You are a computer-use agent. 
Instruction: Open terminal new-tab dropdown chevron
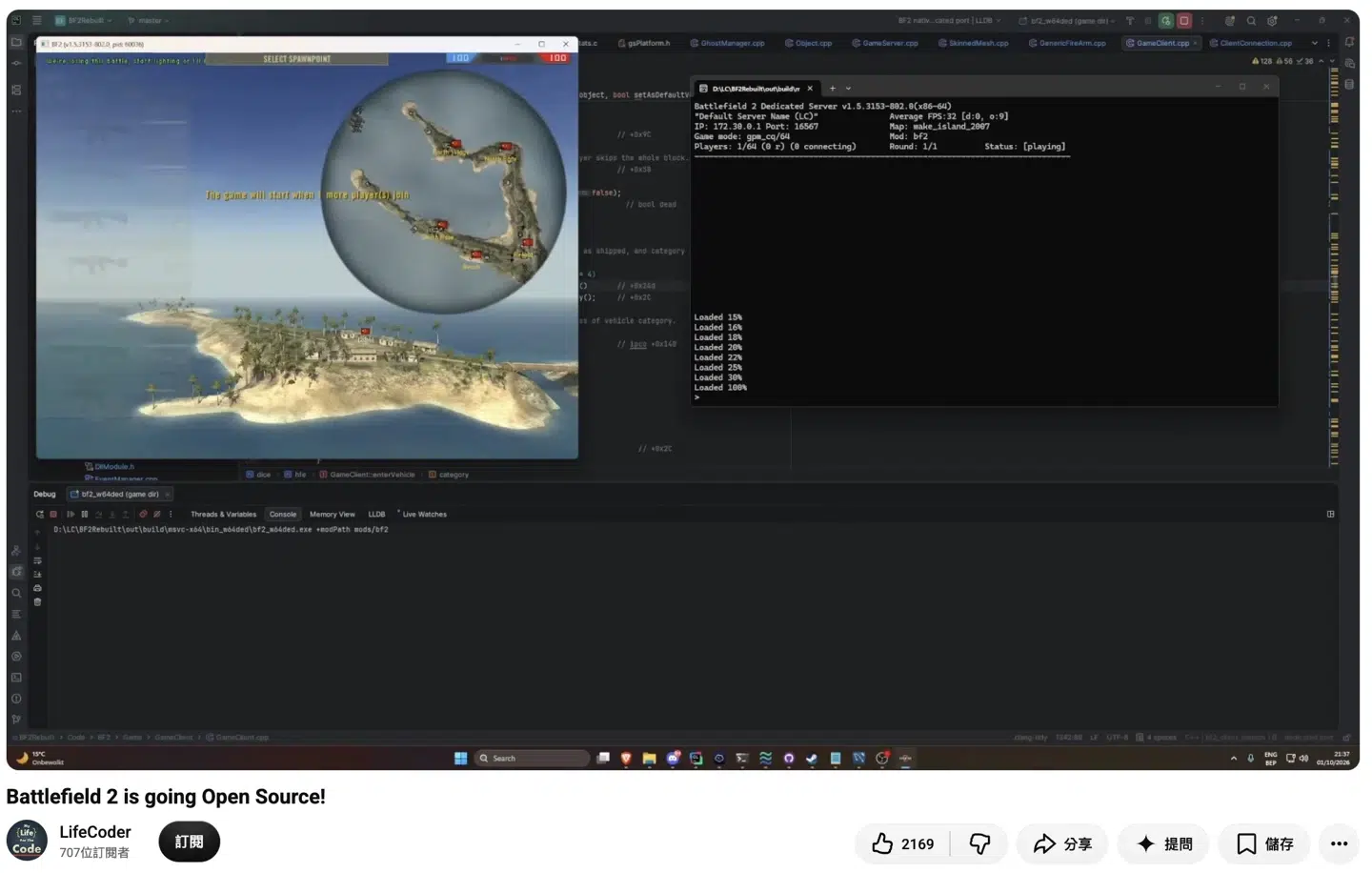848,89
